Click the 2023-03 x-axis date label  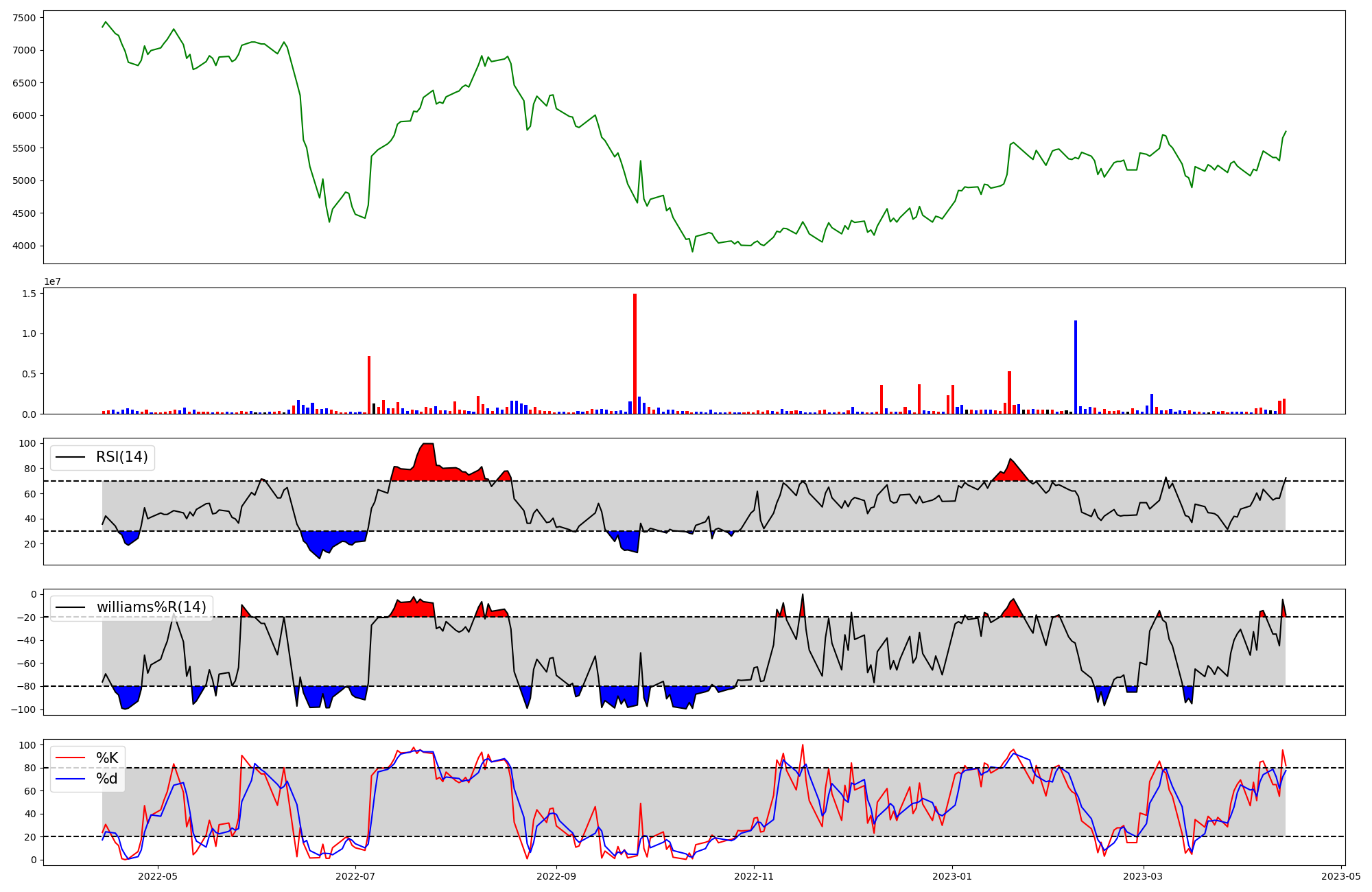tap(1144, 876)
